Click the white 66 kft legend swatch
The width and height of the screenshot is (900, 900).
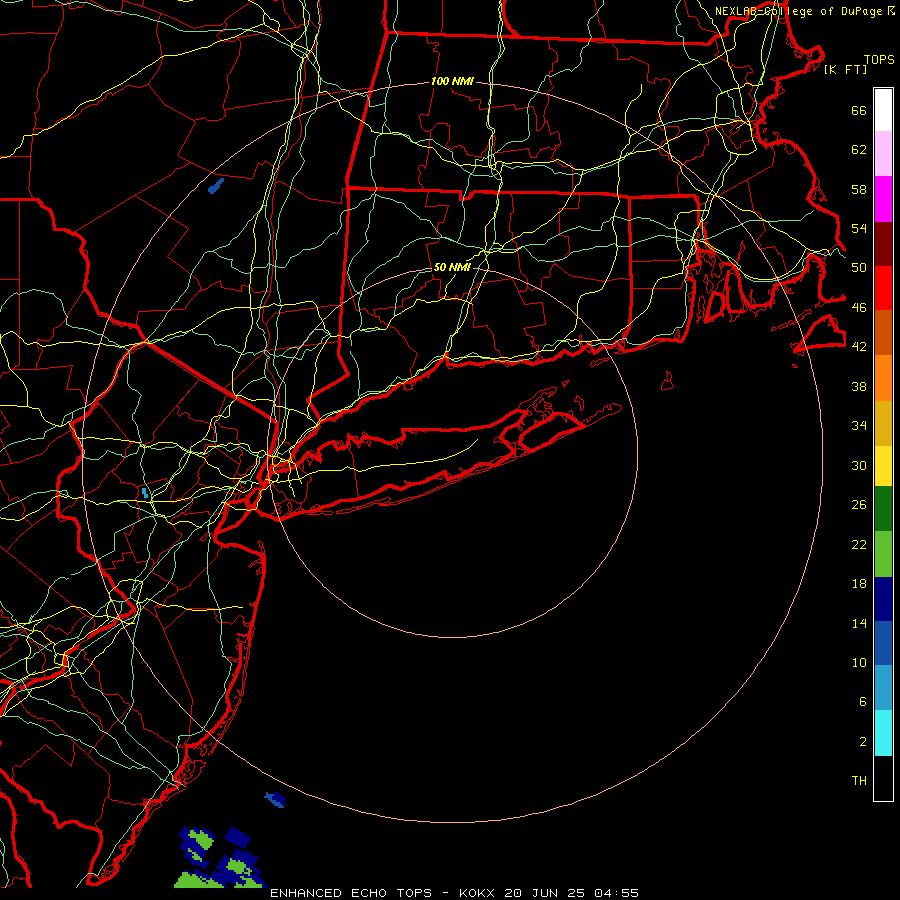tap(883, 110)
